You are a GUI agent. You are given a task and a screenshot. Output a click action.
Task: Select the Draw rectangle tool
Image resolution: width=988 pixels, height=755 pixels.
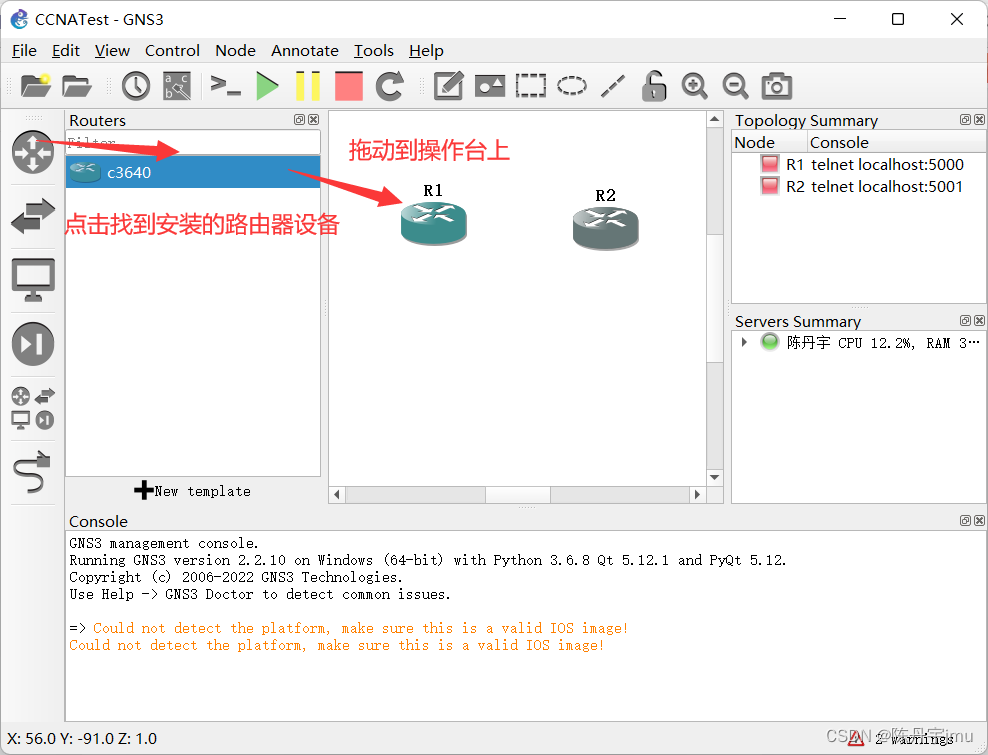click(x=531, y=86)
